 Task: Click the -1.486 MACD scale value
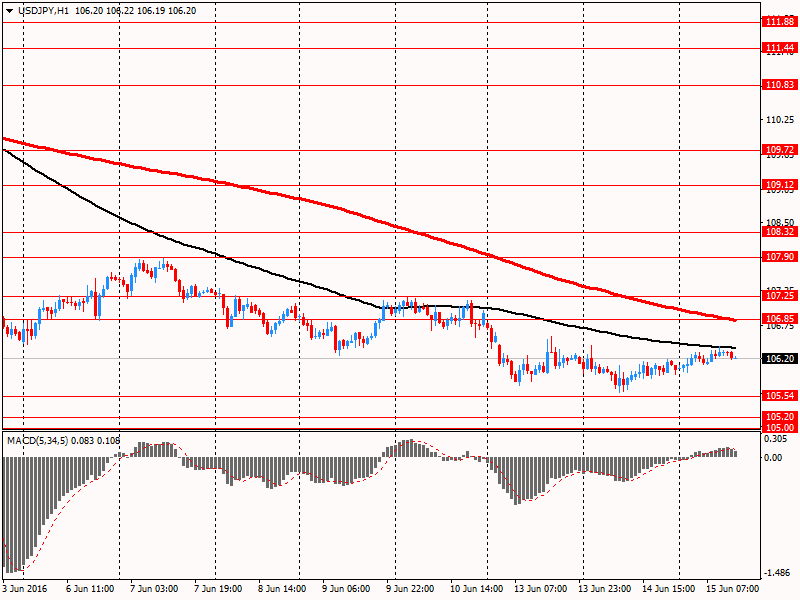coord(778,573)
